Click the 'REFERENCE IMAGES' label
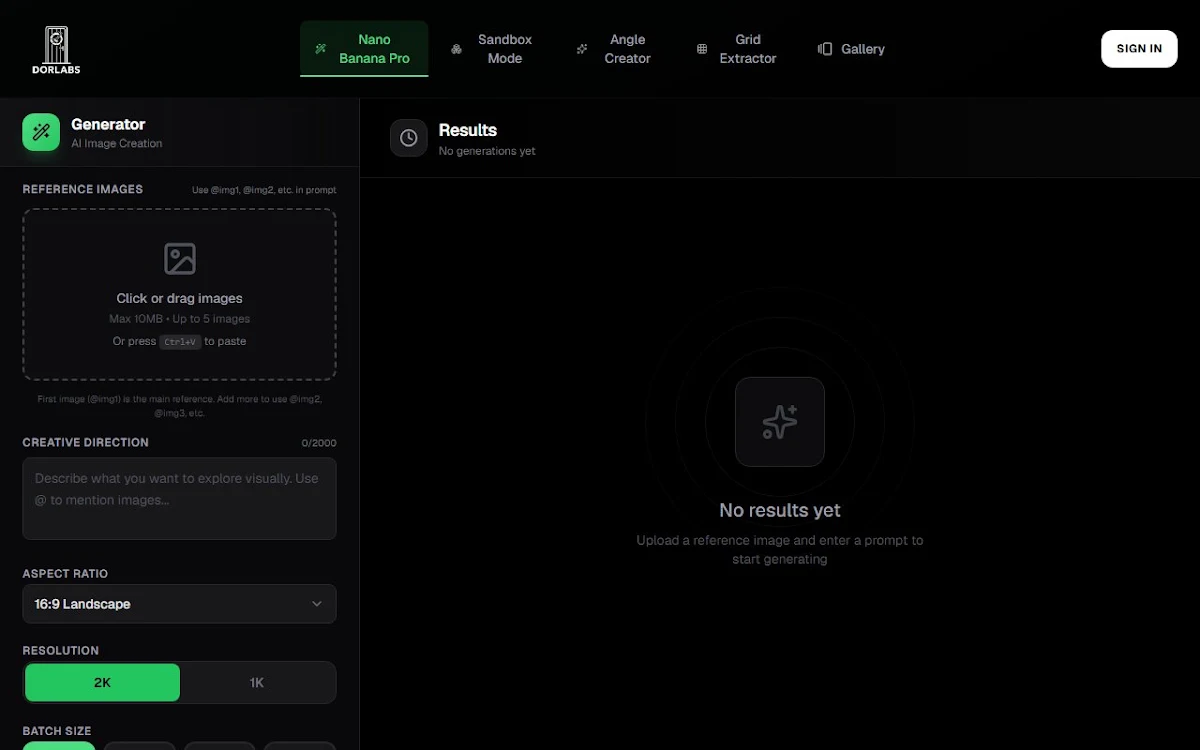1200x750 pixels. [83, 189]
